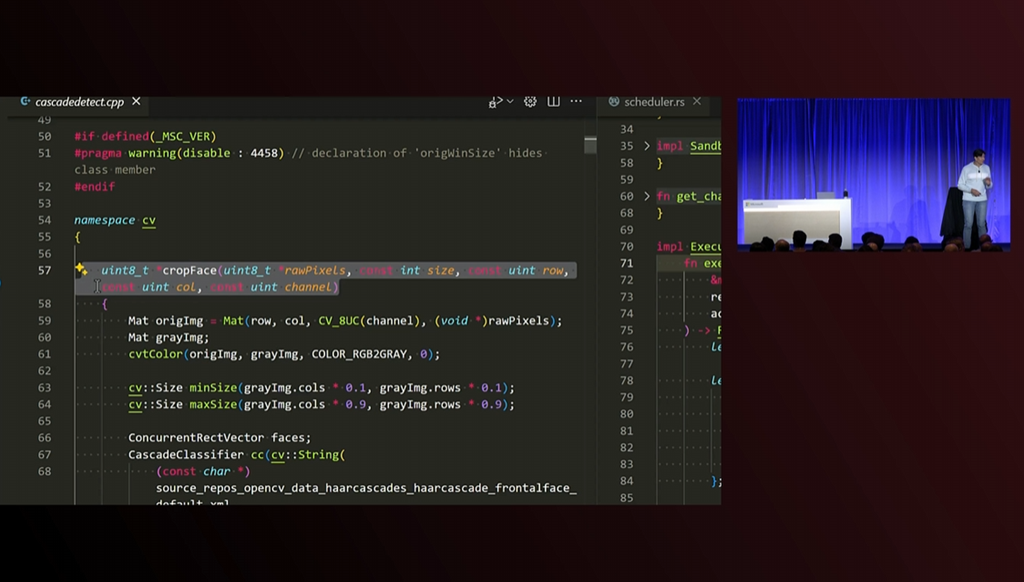Expand the folded impl Sandb block
Image resolution: width=1024 pixels, height=582 pixels.
(647, 146)
